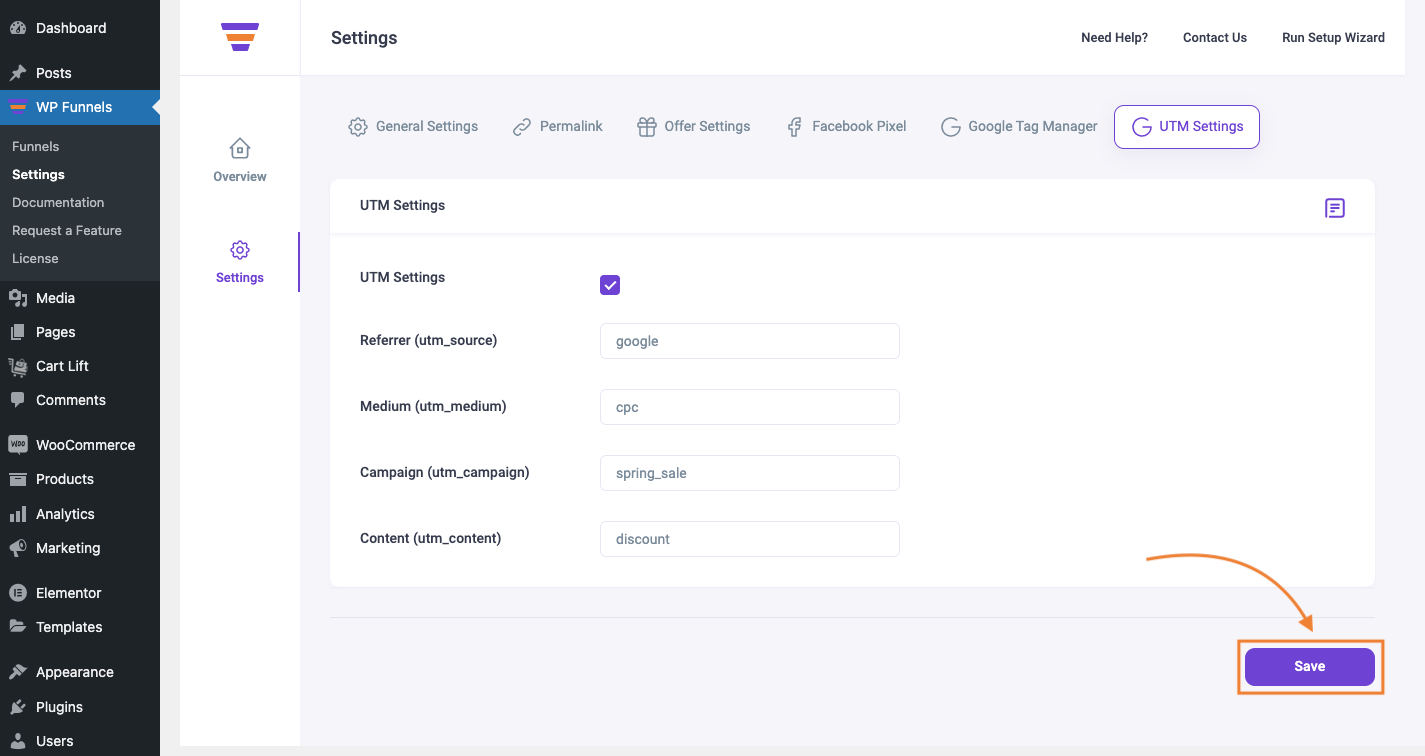Click the Plugins plug icon
Image resolution: width=1425 pixels, height=756 pixels.
click(x=18, y=707)
